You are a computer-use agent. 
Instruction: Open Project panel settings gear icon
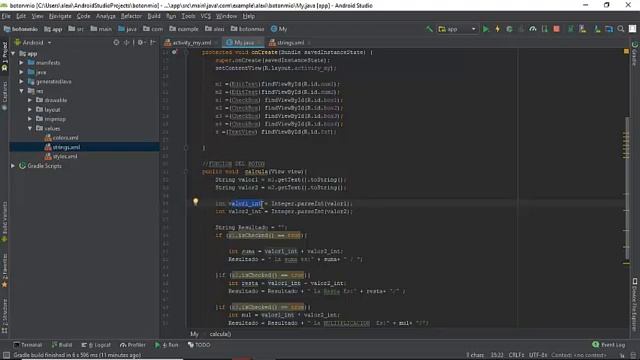coord(140,42)
